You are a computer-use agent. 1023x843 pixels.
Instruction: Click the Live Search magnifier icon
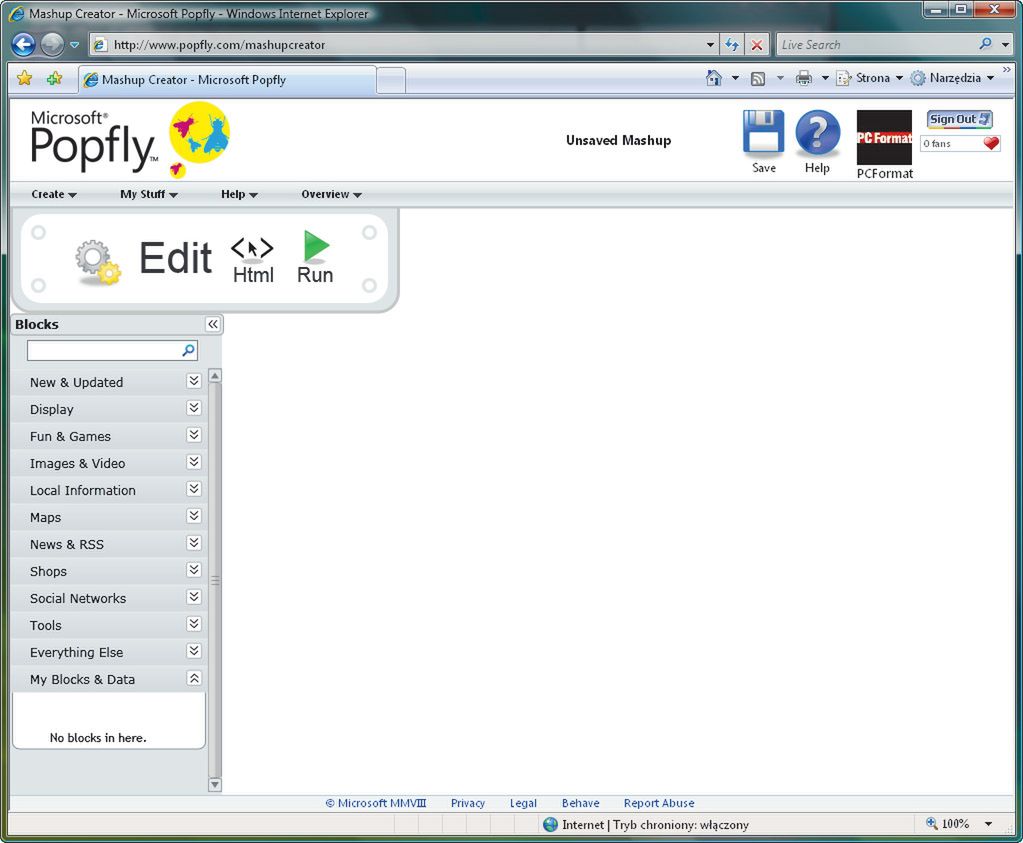coord(985,44)
